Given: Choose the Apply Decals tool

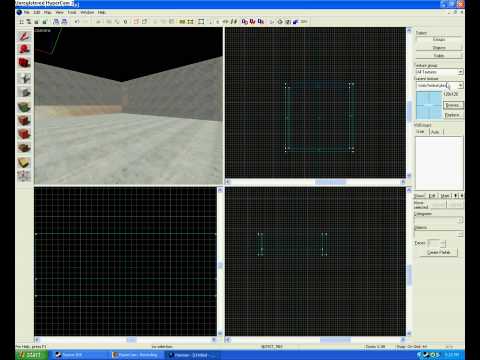Looking at the screenshot, I should (x=24, y=134).
